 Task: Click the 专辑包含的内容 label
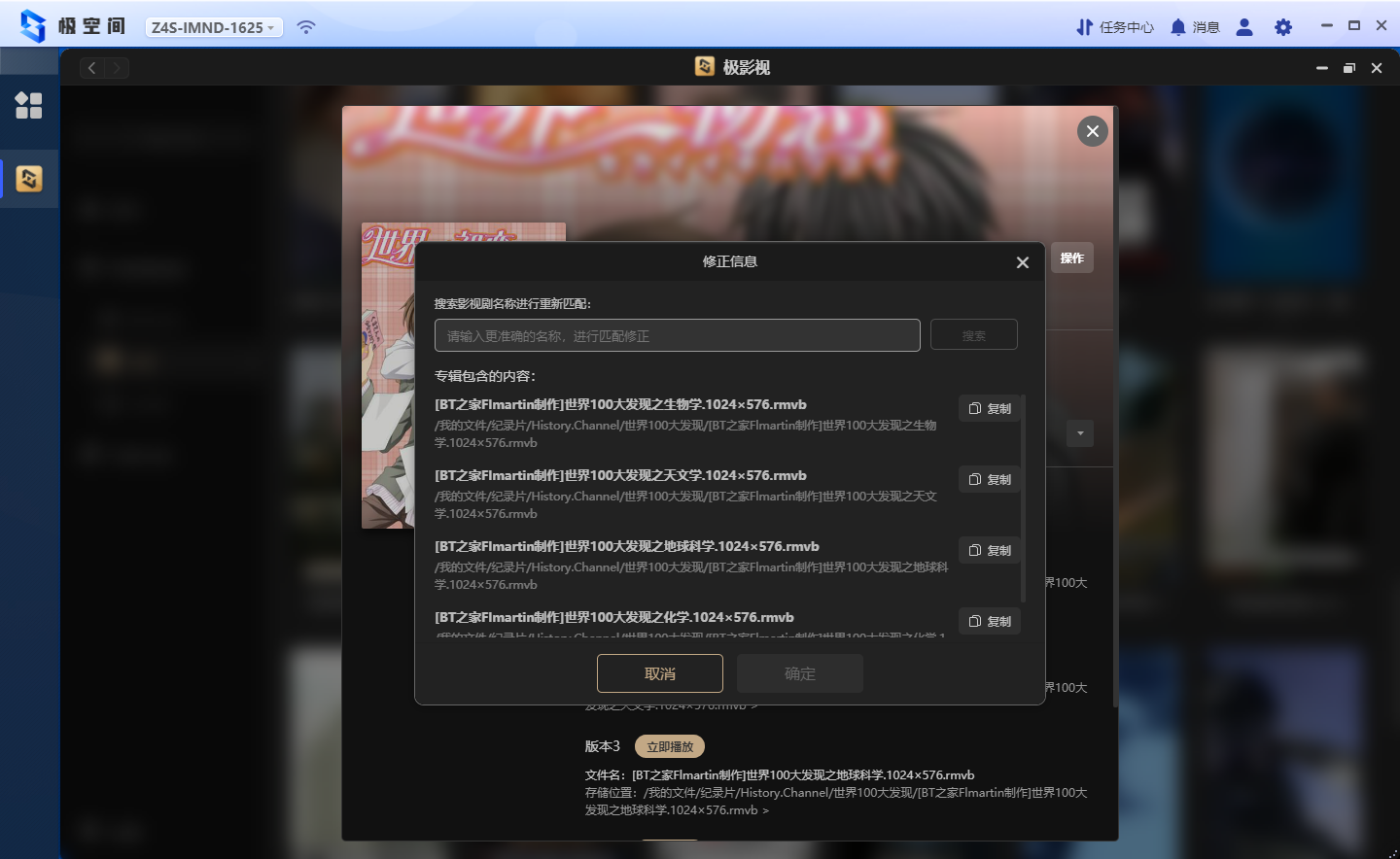(x=485, y=376)
